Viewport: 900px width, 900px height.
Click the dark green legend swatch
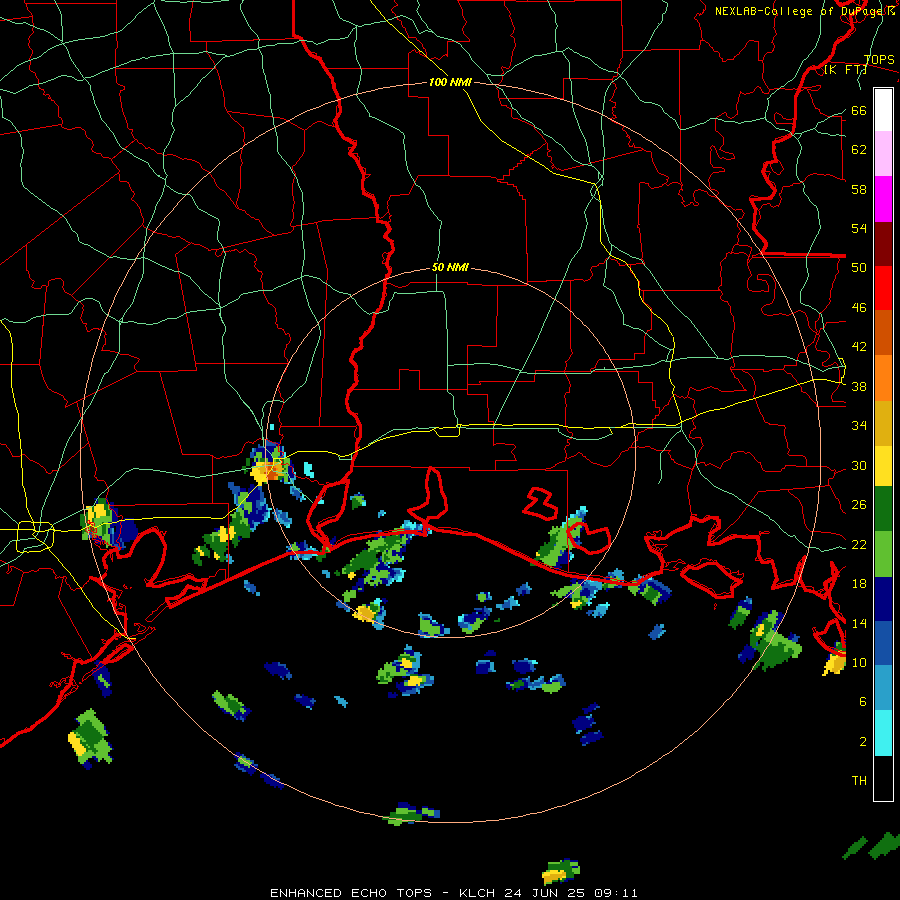[883, 509]
